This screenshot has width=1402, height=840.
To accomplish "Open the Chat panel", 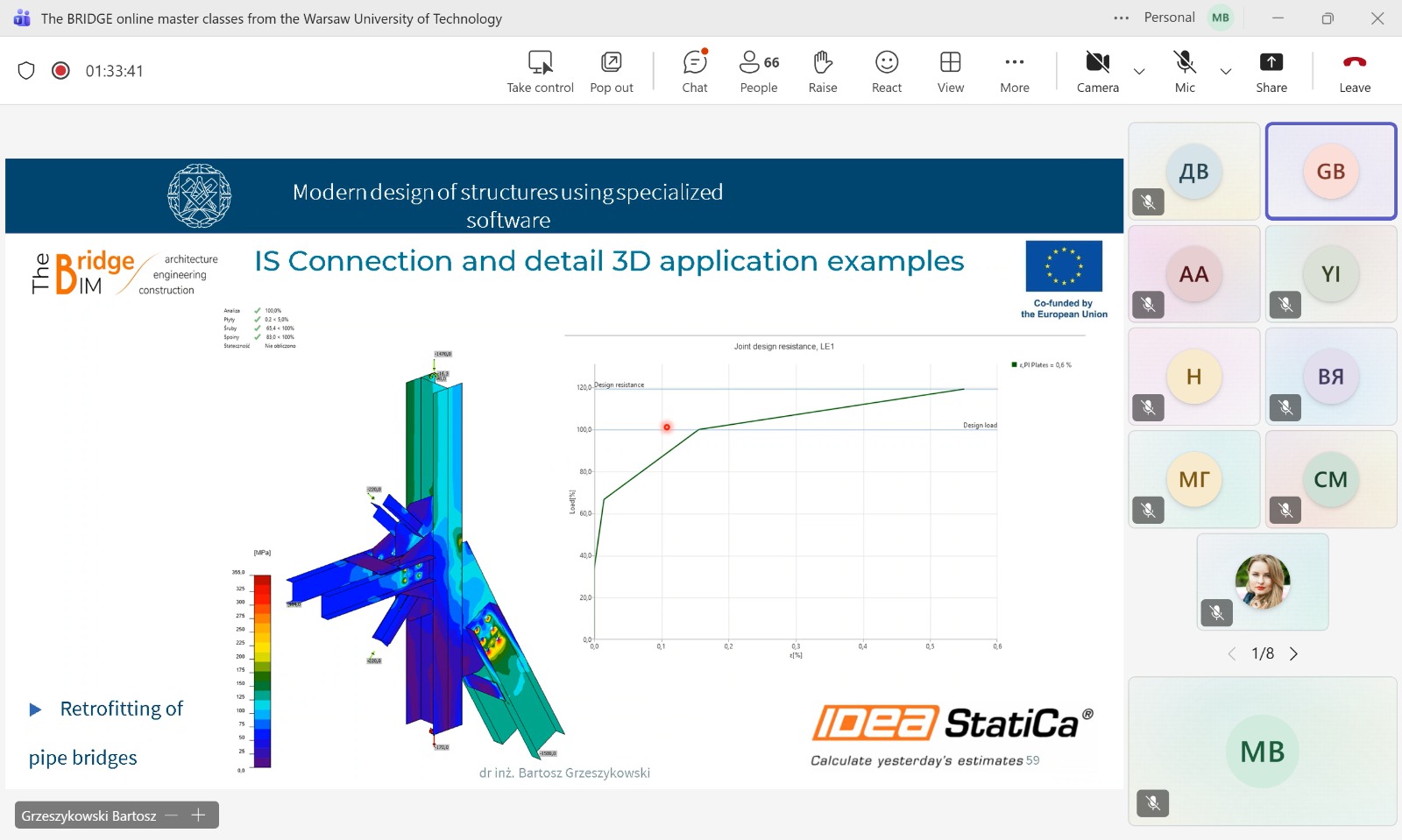I will tap(694, 71).
